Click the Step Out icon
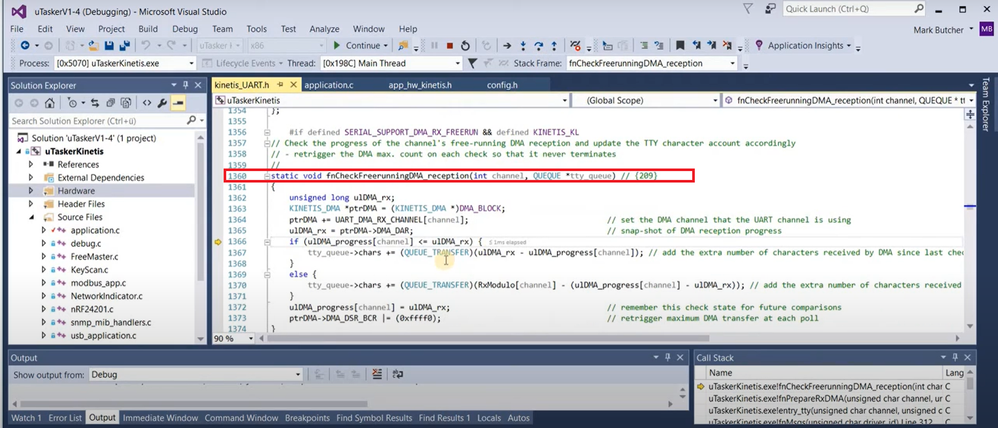 click(554, 46)
